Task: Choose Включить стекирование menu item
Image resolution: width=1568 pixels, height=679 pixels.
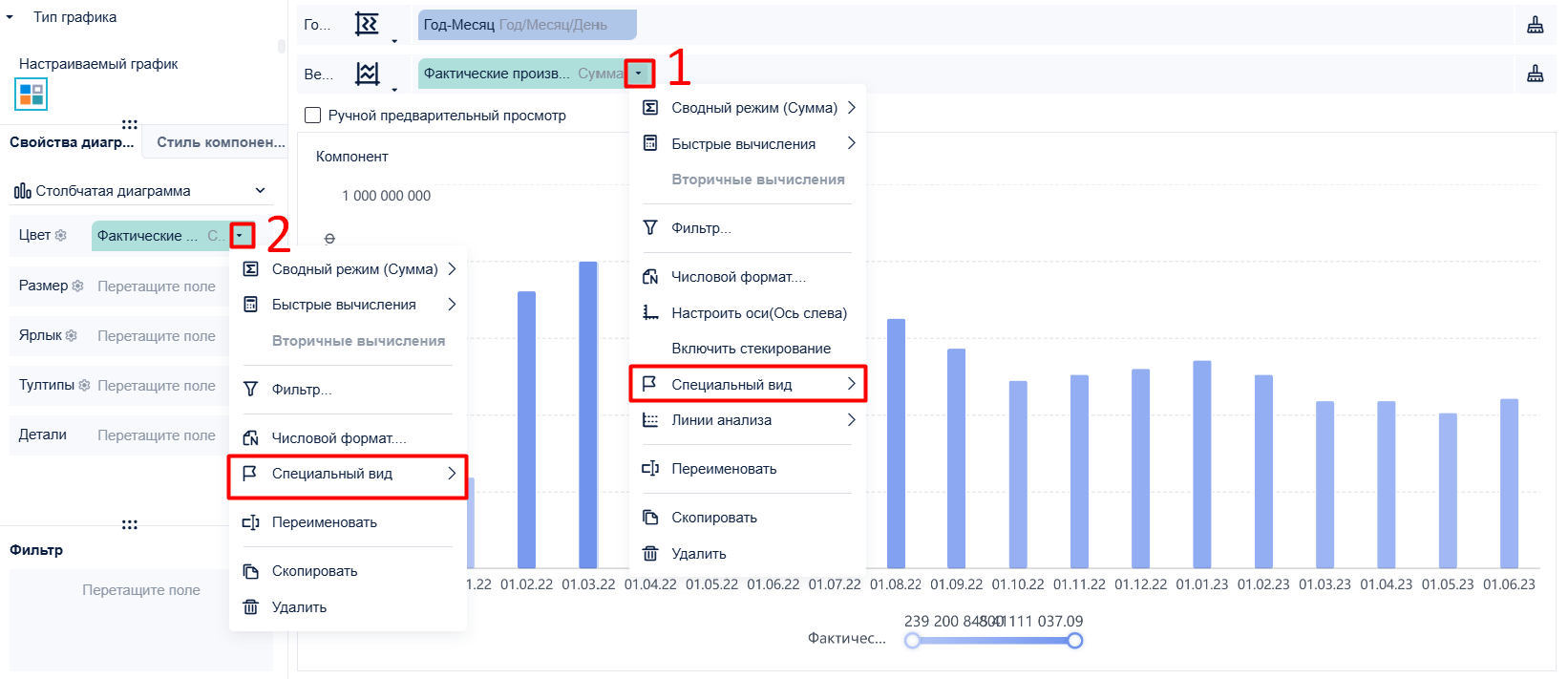Action: click(749, 349)
